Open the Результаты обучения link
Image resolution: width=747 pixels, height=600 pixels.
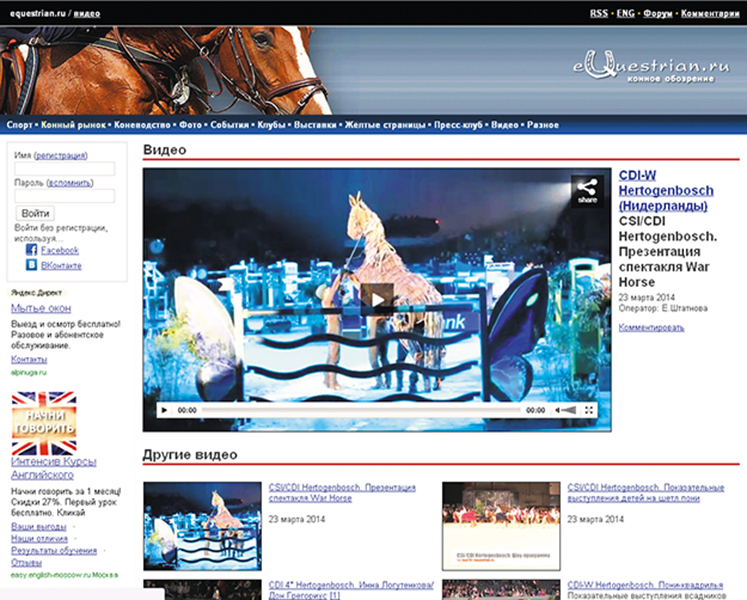[54, 550]
